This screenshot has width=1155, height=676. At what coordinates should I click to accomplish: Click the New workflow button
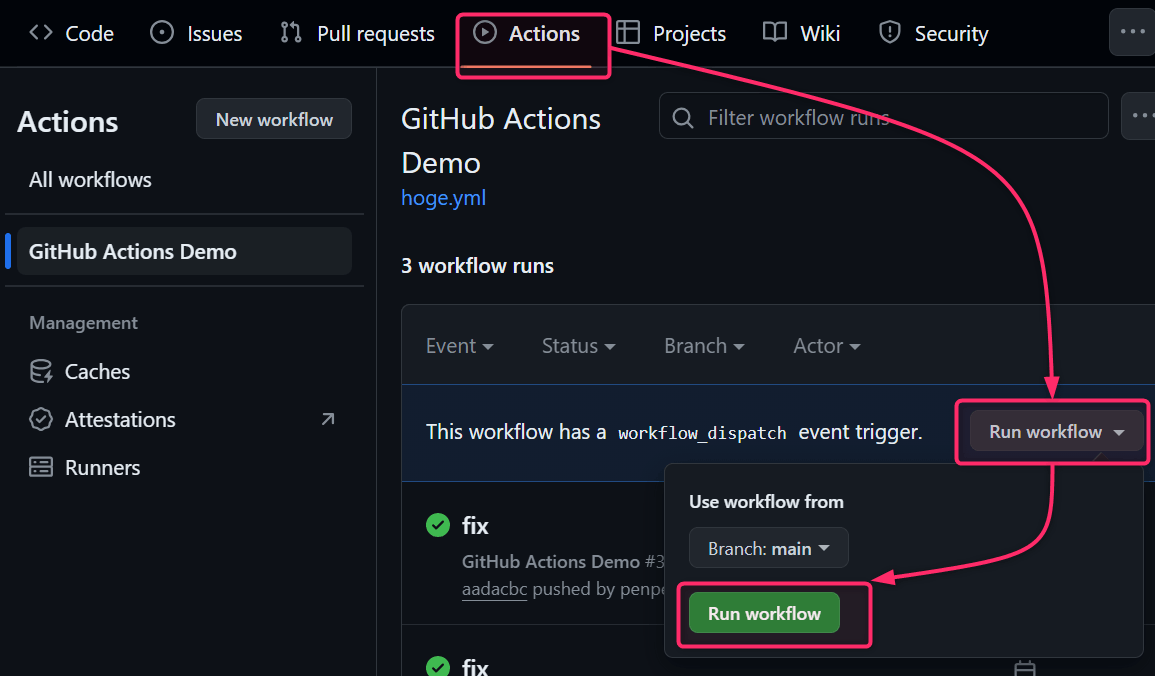pyautogui.click(x=274, y=119)
